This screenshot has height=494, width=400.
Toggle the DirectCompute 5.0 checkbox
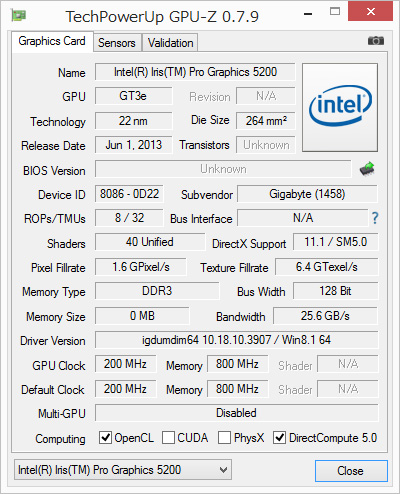(x=279, y=437)
